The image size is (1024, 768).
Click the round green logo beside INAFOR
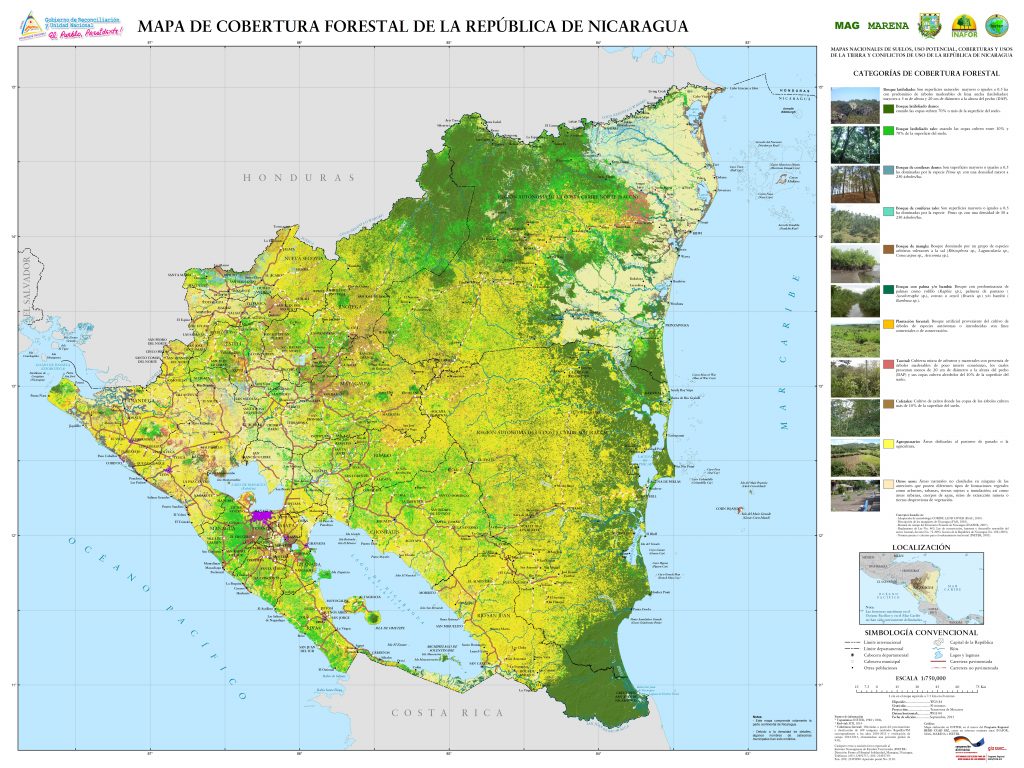point(996,25)
